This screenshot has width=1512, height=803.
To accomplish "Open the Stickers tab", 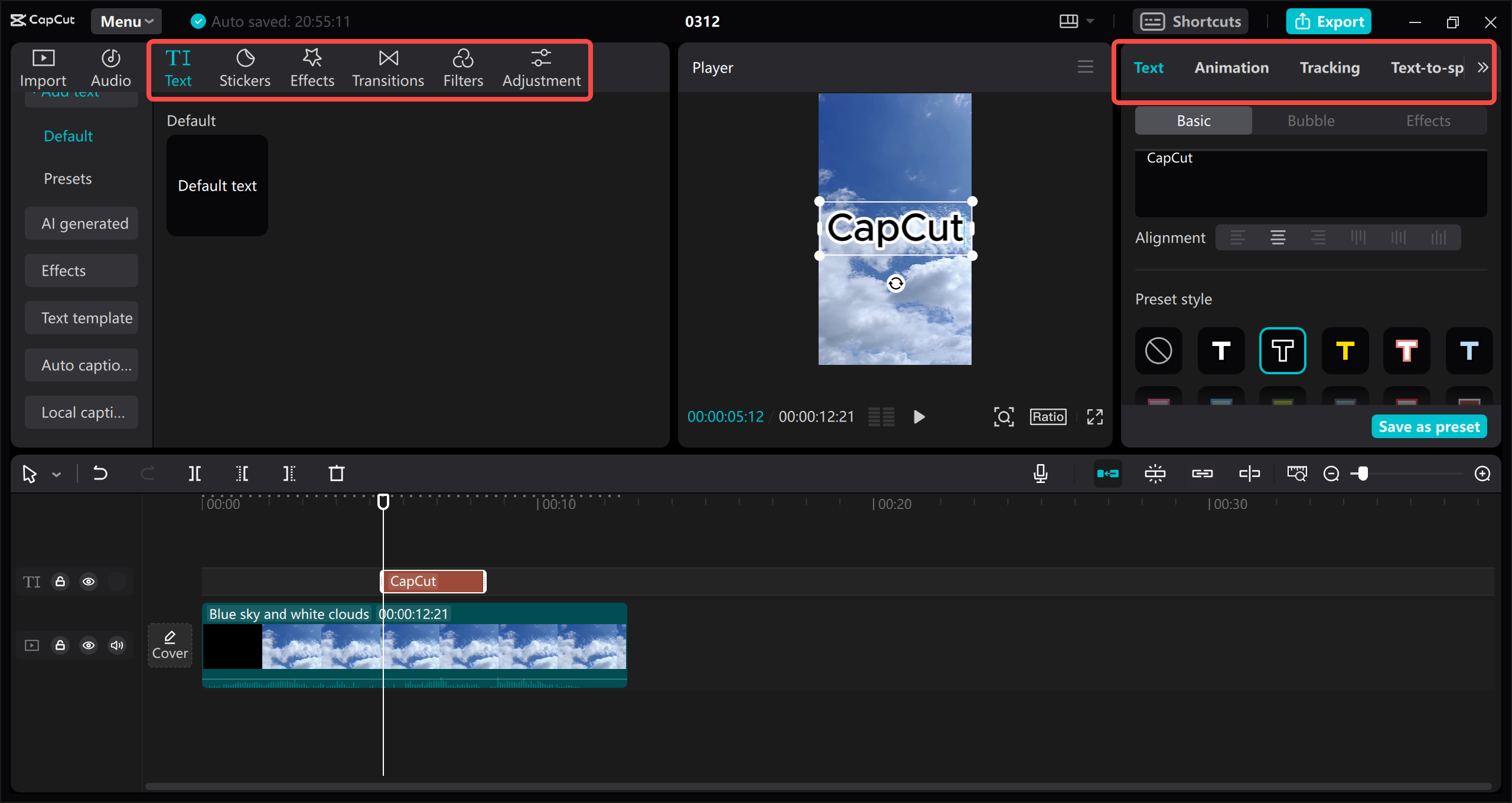I will tap(245, 68).
